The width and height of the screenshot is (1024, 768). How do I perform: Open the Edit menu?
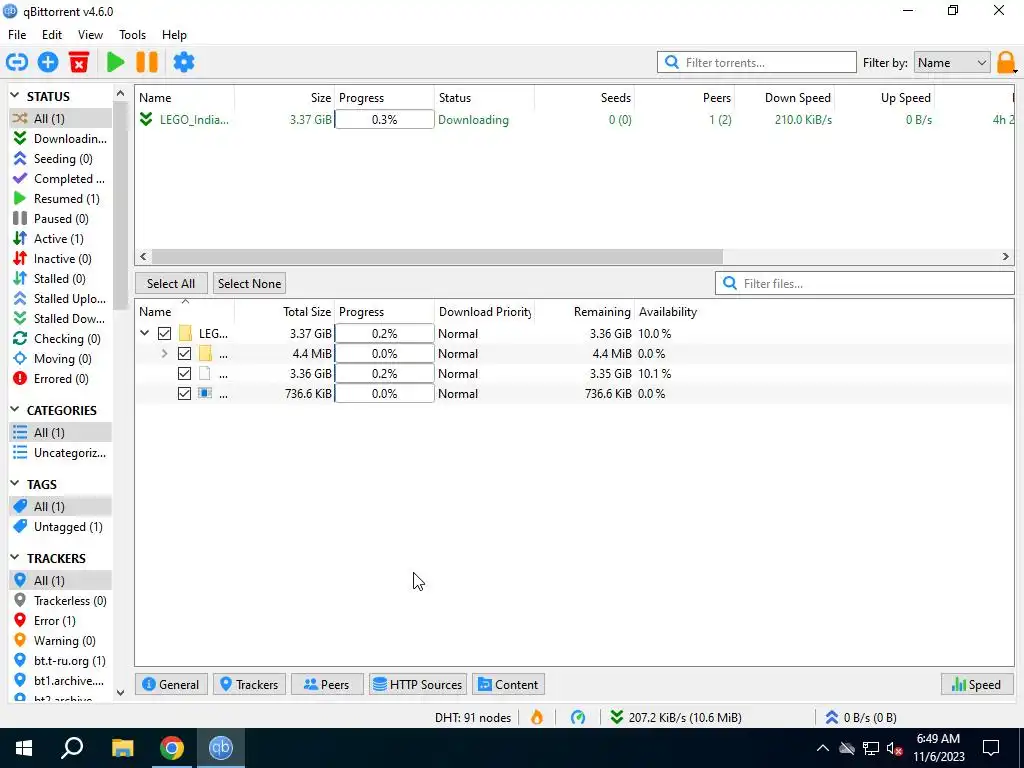tap(52, 35)
